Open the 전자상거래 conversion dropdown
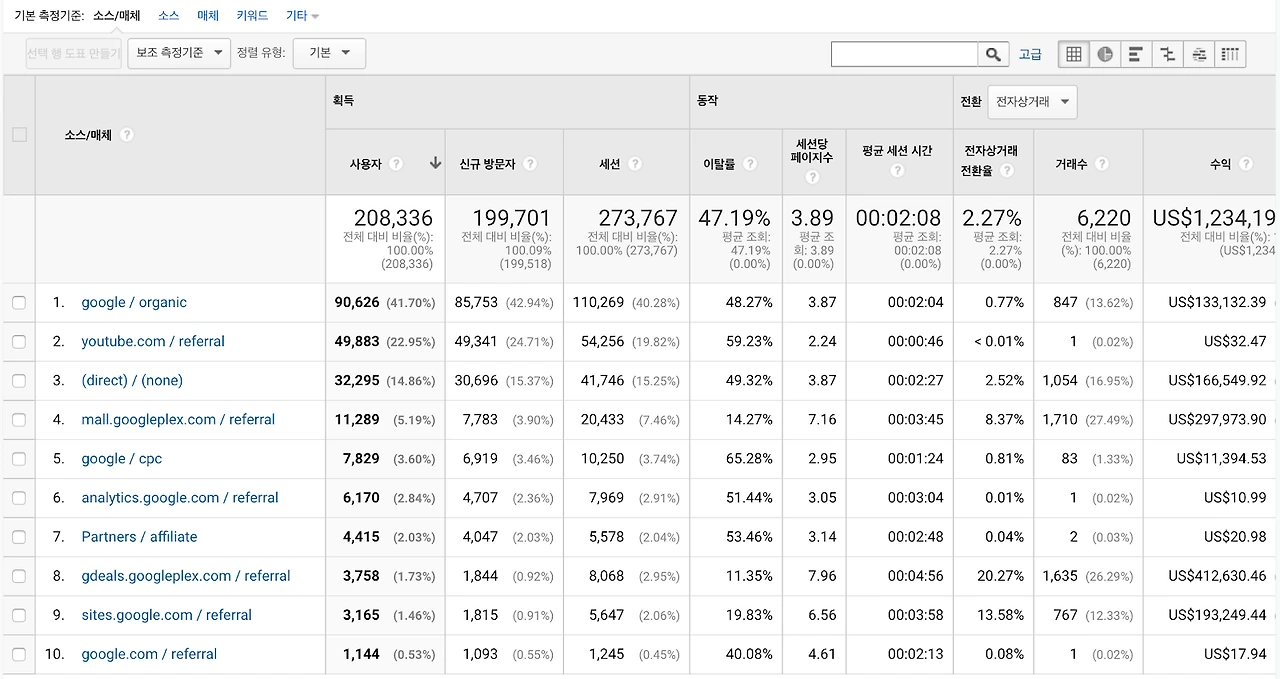Viewport: 1280px width, 679px height. 1032,102
